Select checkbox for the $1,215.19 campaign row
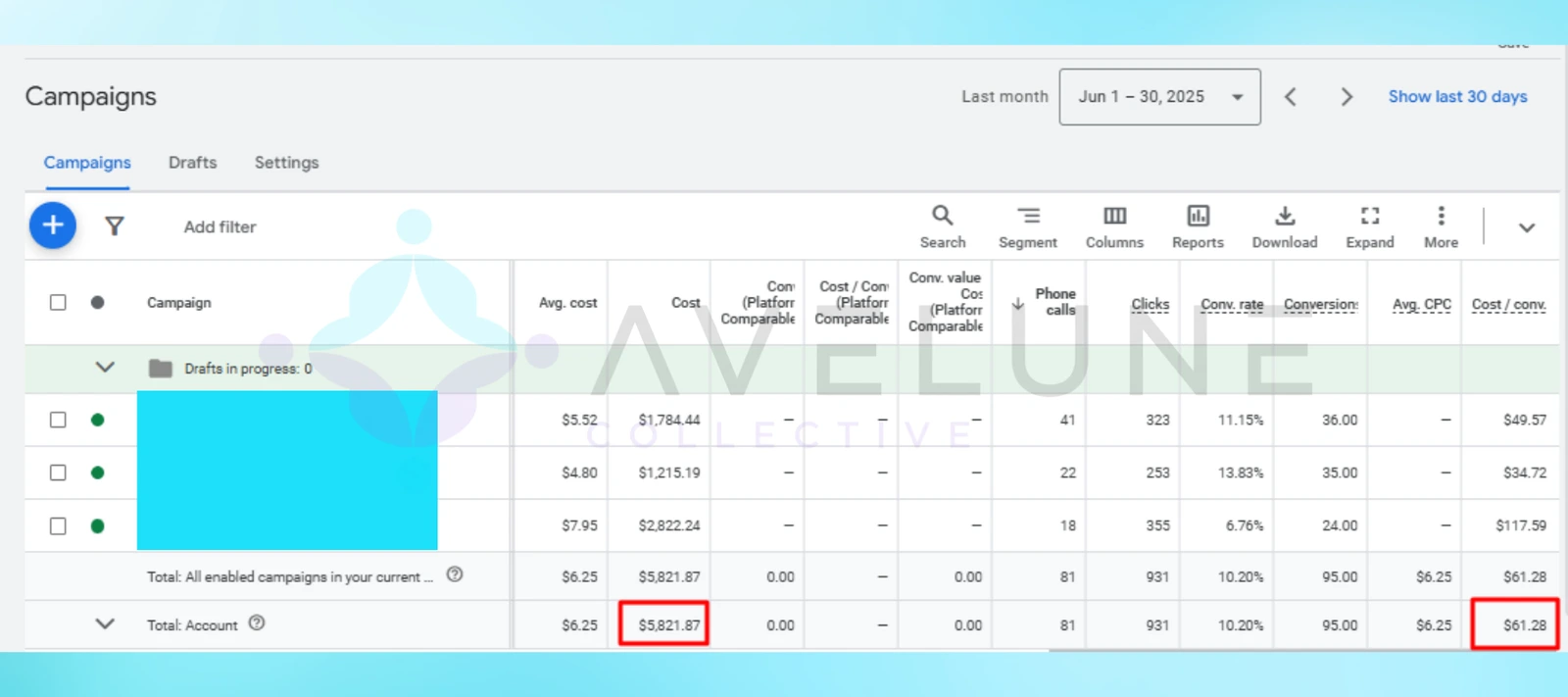The image size is (1568, 697). tap(58, 473)
